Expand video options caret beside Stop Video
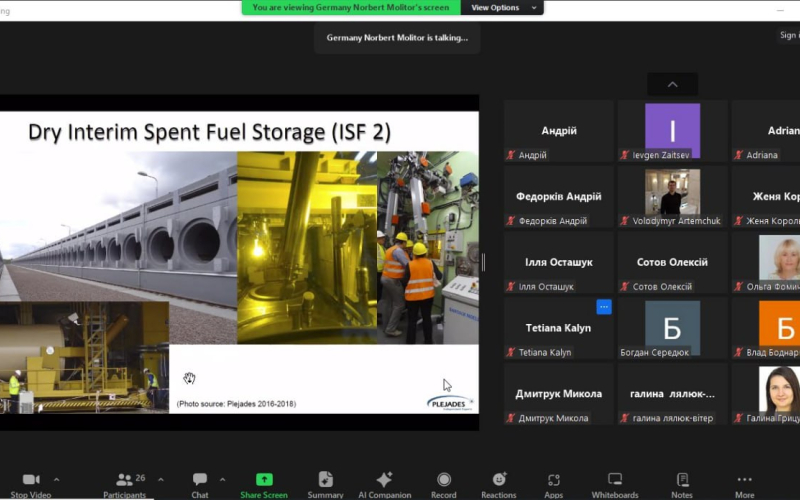 57,480
